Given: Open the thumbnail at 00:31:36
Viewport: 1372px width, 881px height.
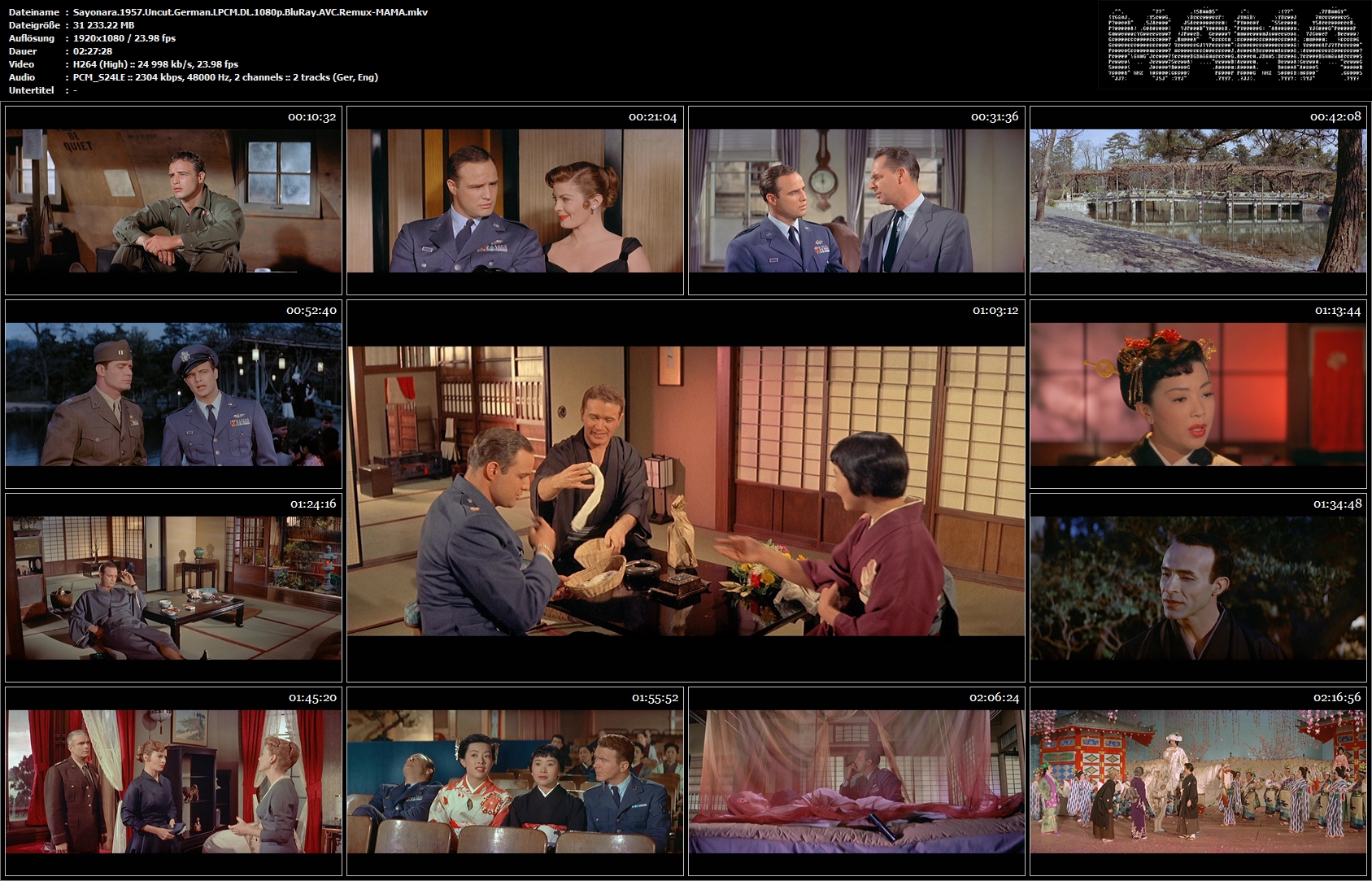Looking at the screenshot, I should coord(856,200).
